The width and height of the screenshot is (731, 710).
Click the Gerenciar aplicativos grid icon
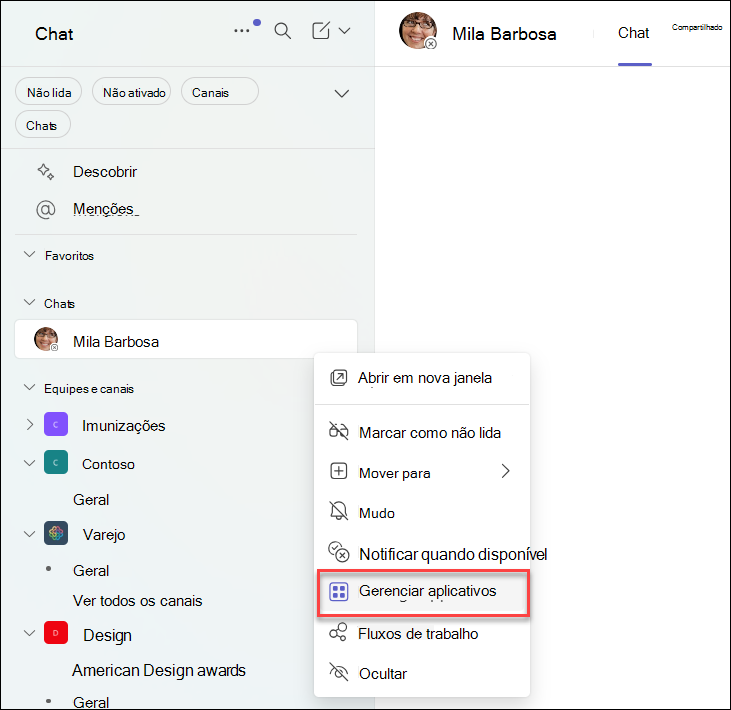[339, 592]
